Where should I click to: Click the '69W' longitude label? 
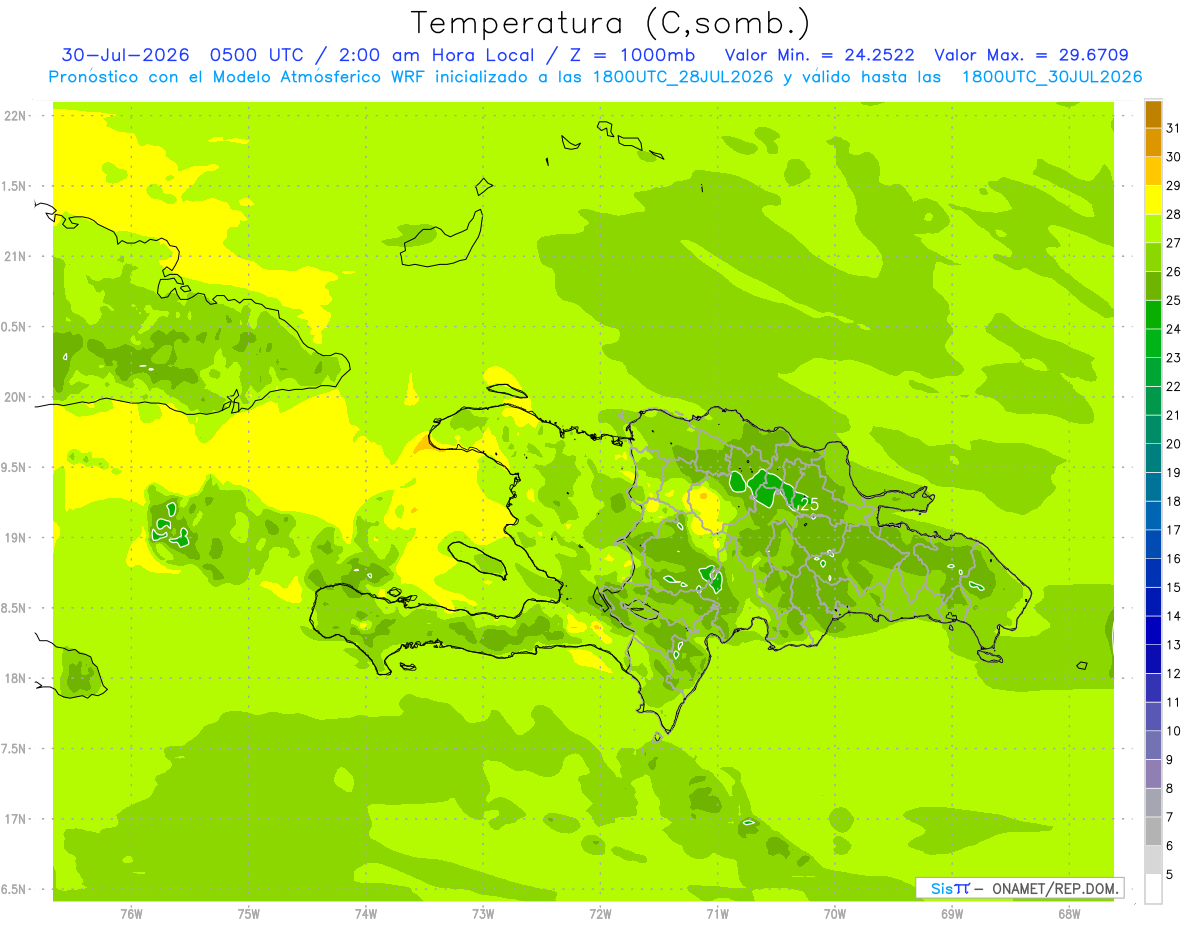(952, 913)
